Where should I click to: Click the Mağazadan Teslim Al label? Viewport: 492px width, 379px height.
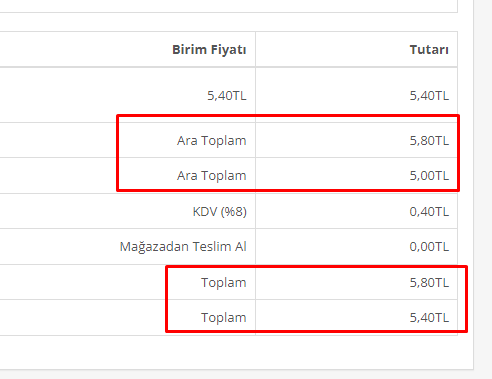[x=183, y=247]
